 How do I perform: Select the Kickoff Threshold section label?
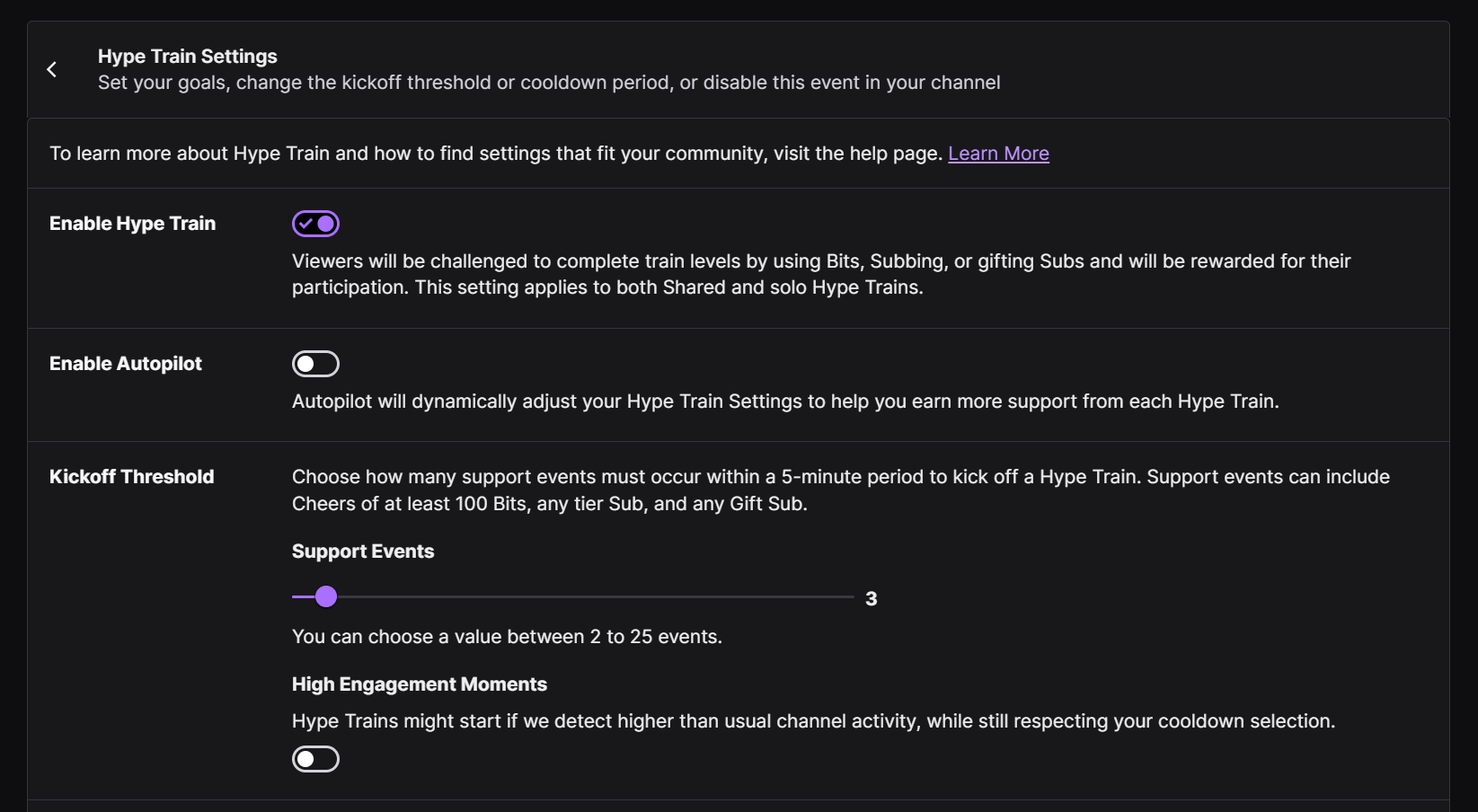pos(131,477)
